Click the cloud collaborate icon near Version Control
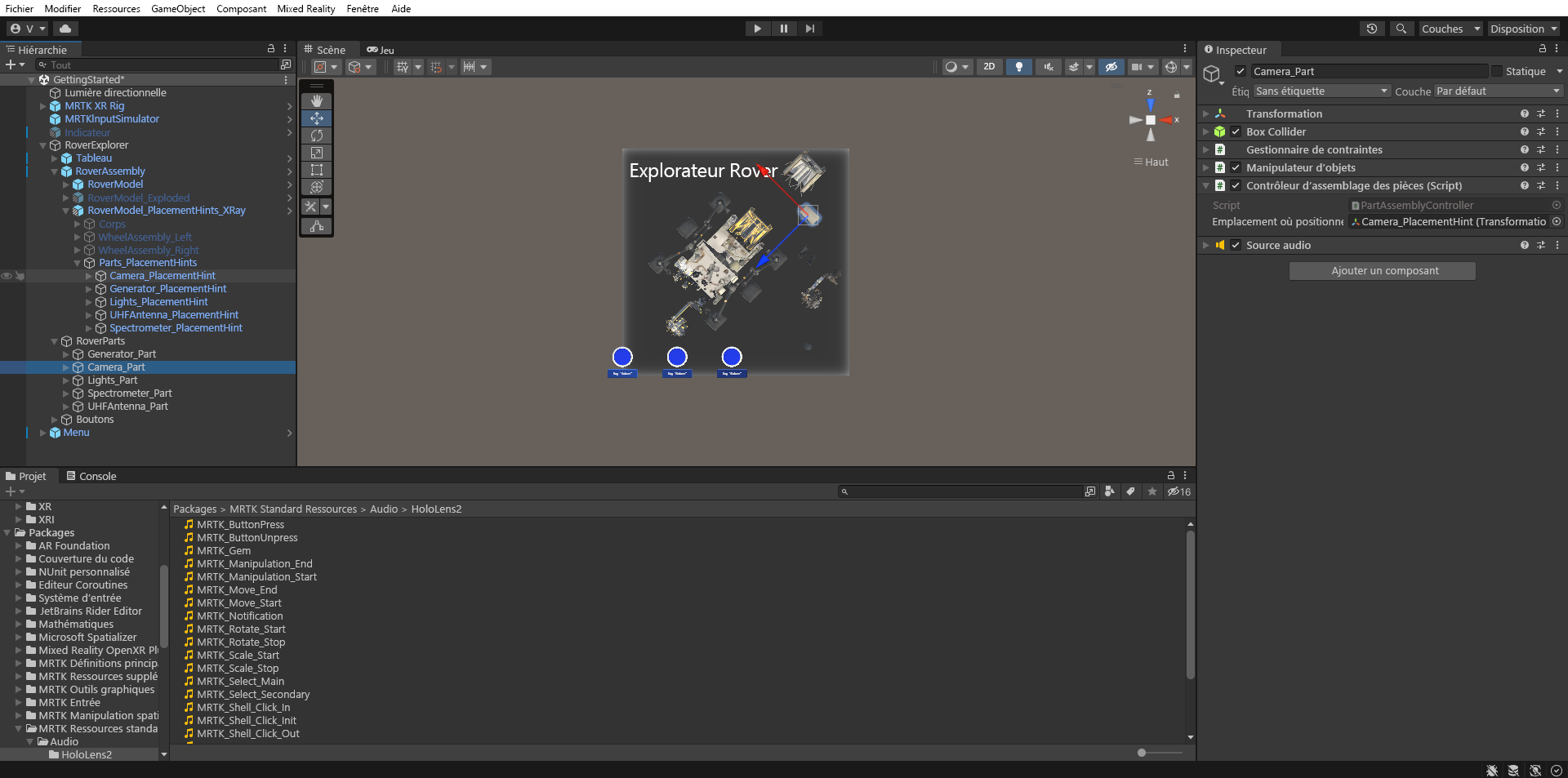Viewport: 1568px width, 778px height. click(x=65, y=29)
